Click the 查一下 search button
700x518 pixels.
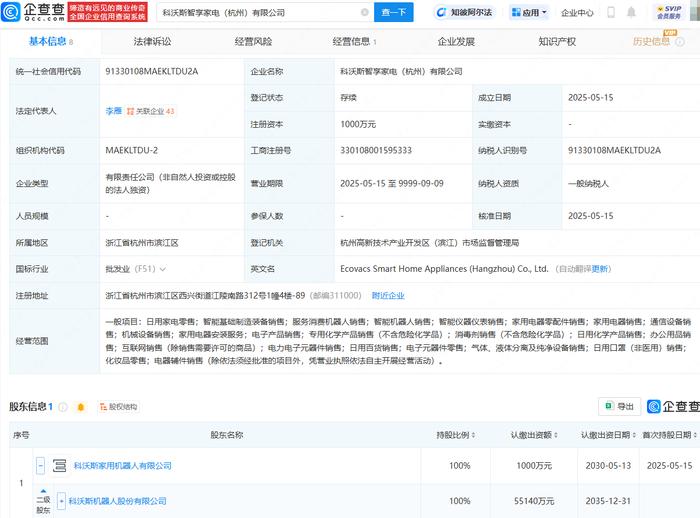click(x=393, y=13)
